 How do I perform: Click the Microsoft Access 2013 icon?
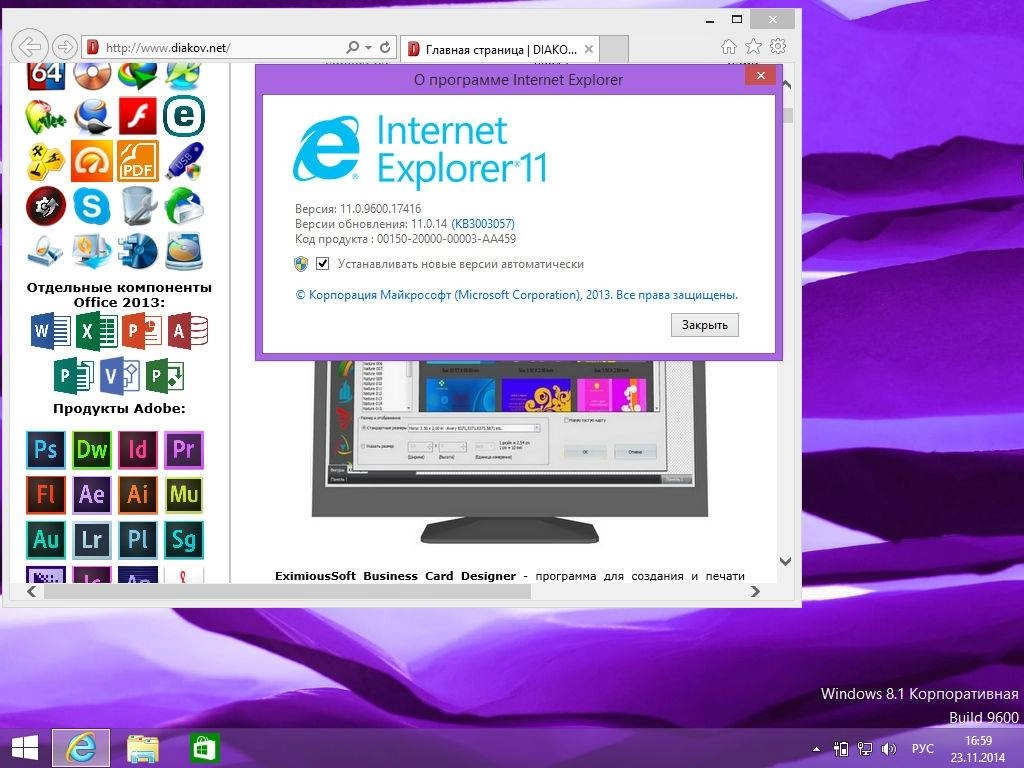[x=187, y=331]
